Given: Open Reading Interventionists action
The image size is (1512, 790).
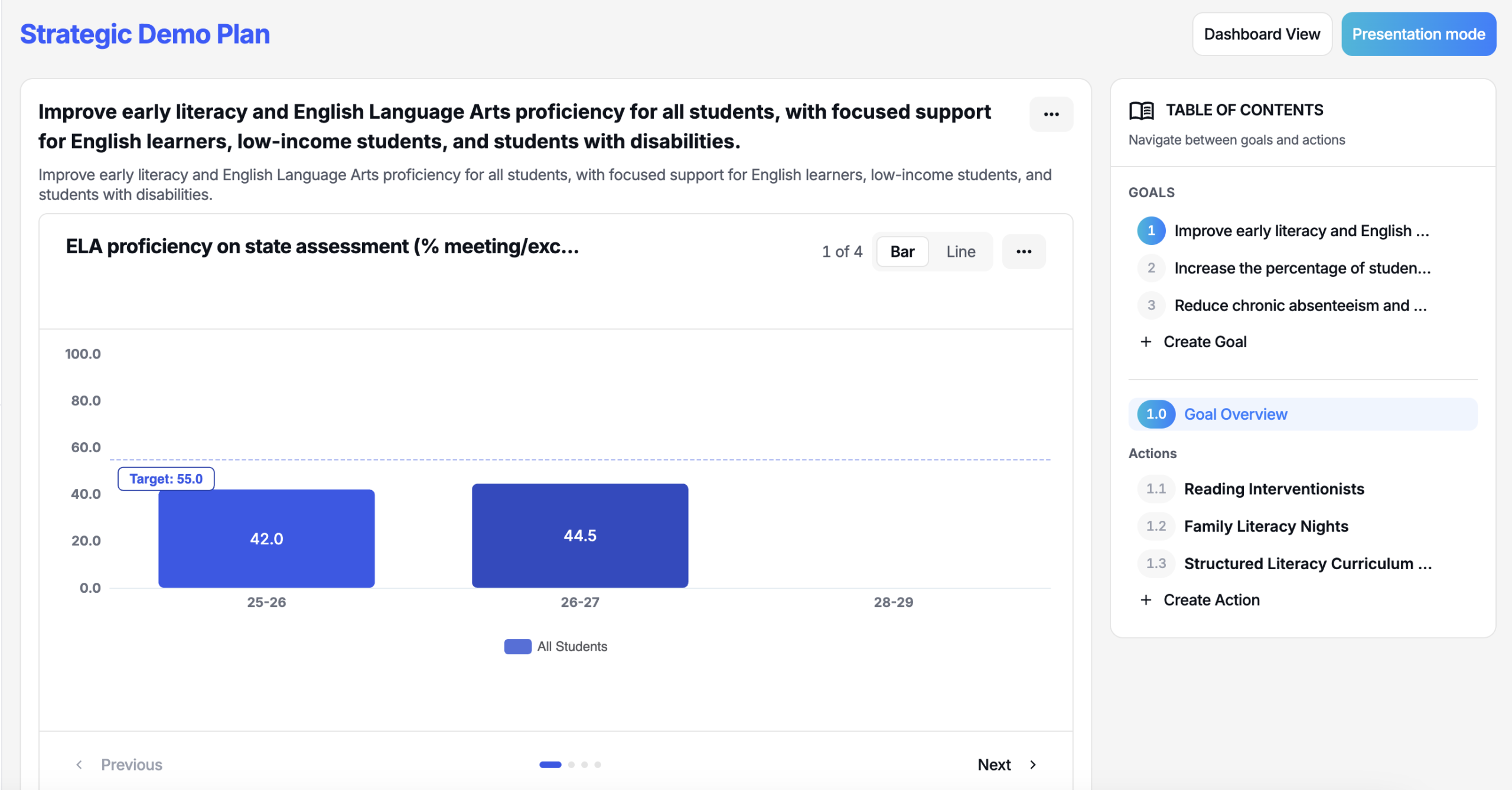Looking at the screenshot, I should pyautogui.click(x=1273, y=489).
